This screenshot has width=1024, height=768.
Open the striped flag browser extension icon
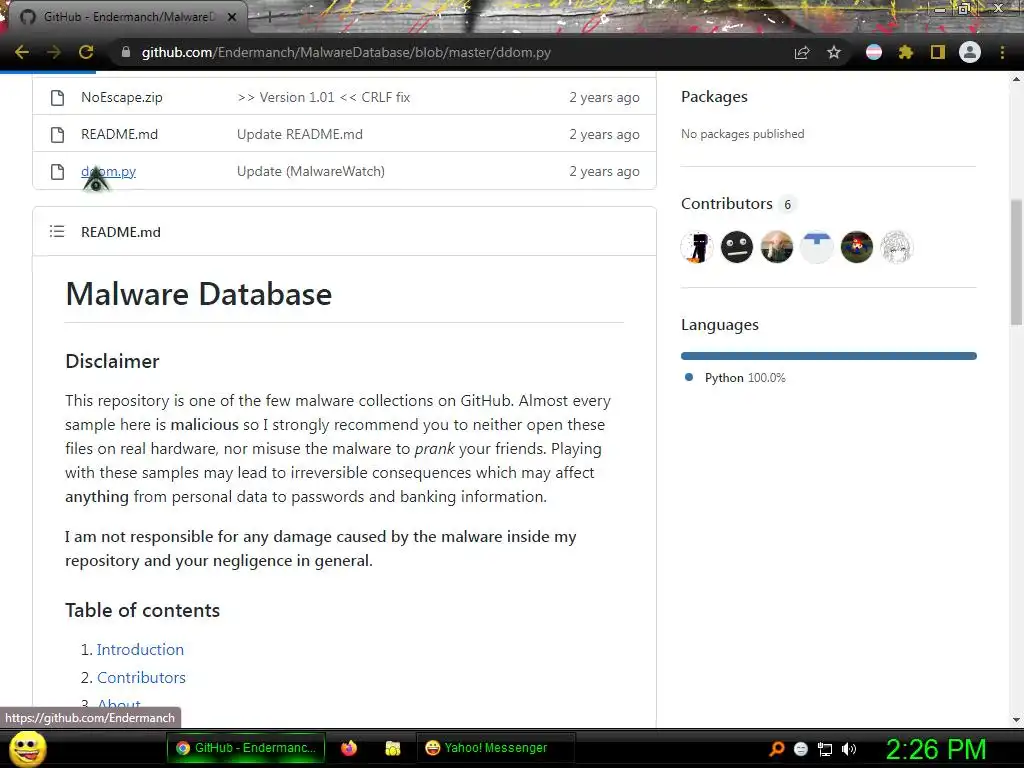(x=874, y=52)
